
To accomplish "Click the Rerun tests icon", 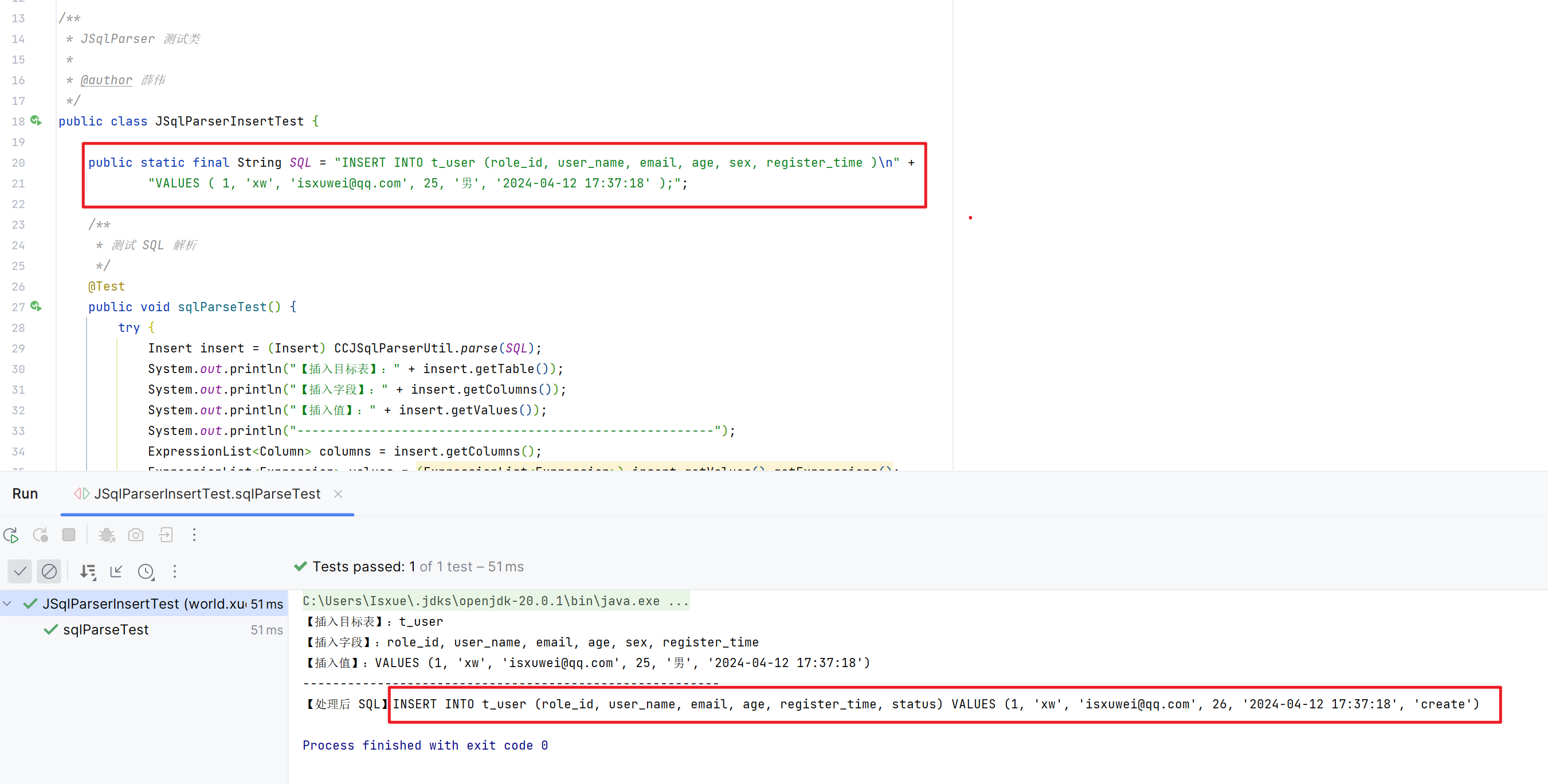I will pos(11,535).
